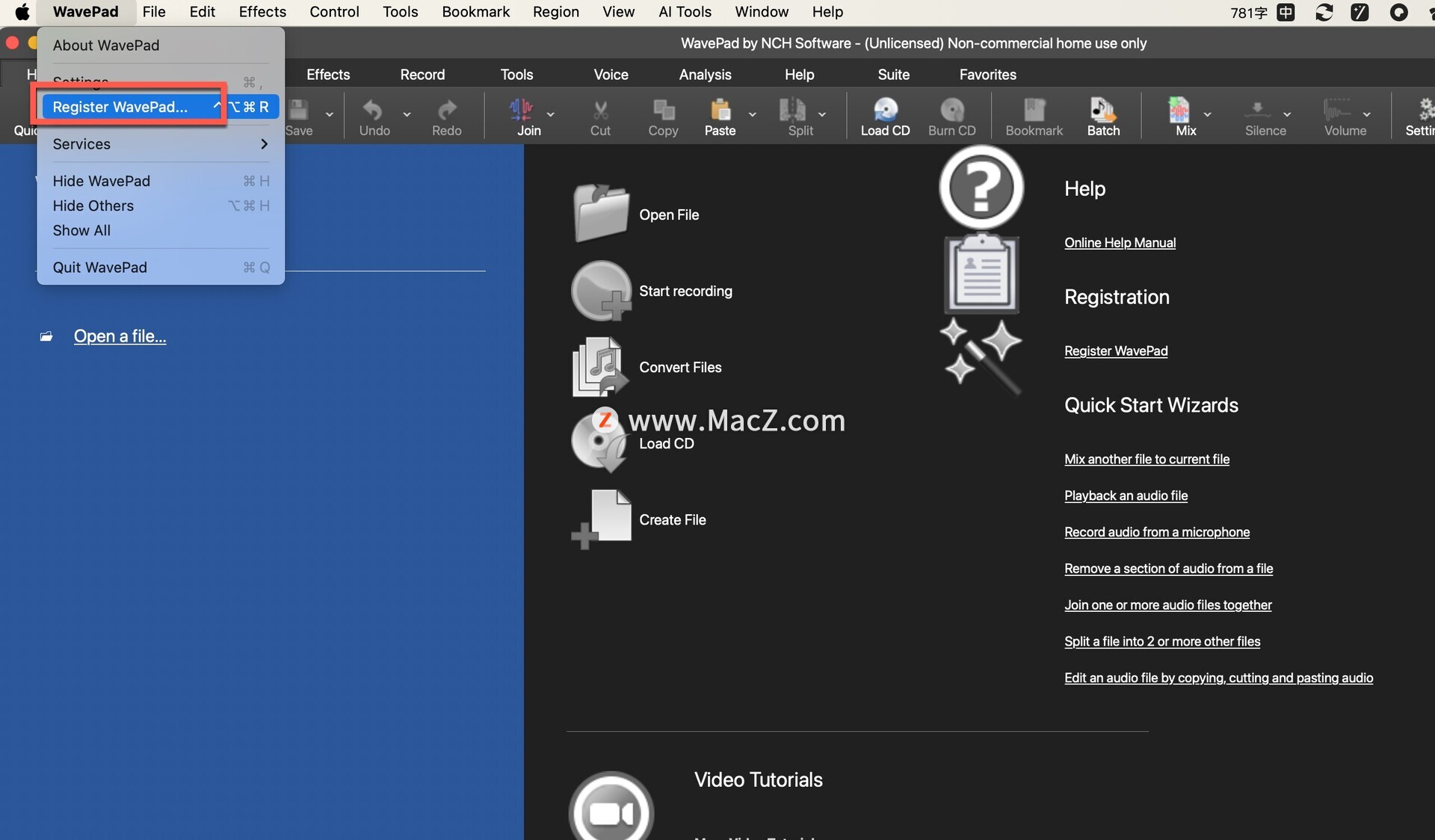
Task: Open the Online Help Manual link
Action: (x=1120, y=242)
